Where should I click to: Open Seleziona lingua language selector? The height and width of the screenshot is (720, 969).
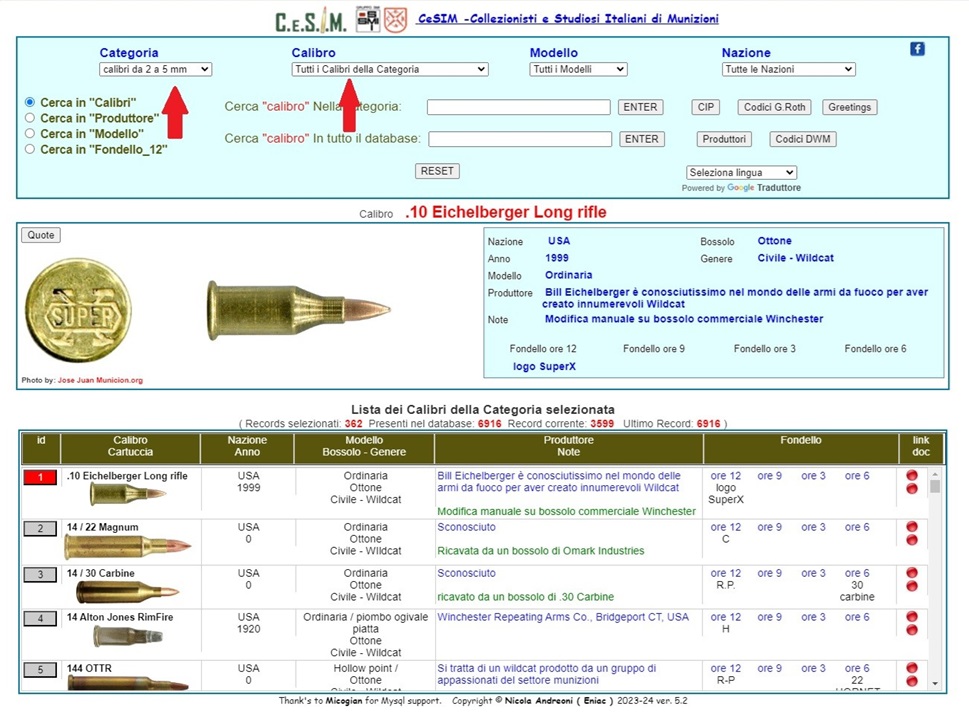(x=741, y=172)
